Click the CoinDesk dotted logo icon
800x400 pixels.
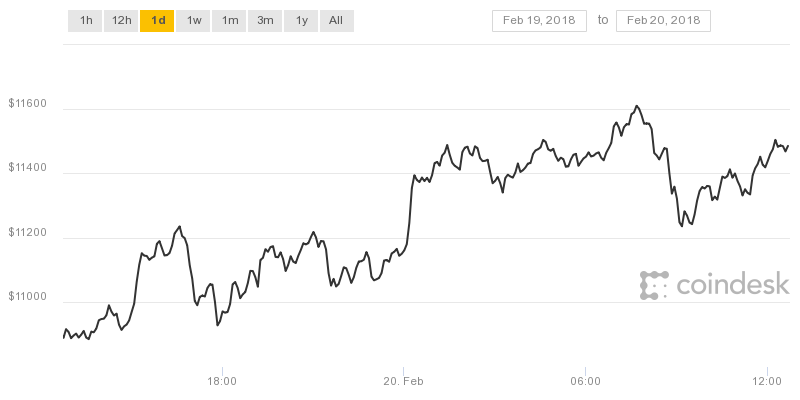(x=653, y=285)
